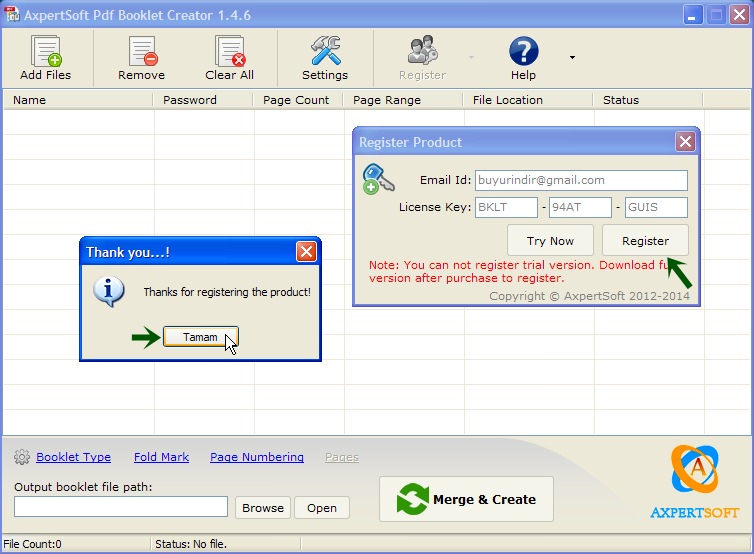Click the Try Now button

point(550,240)
